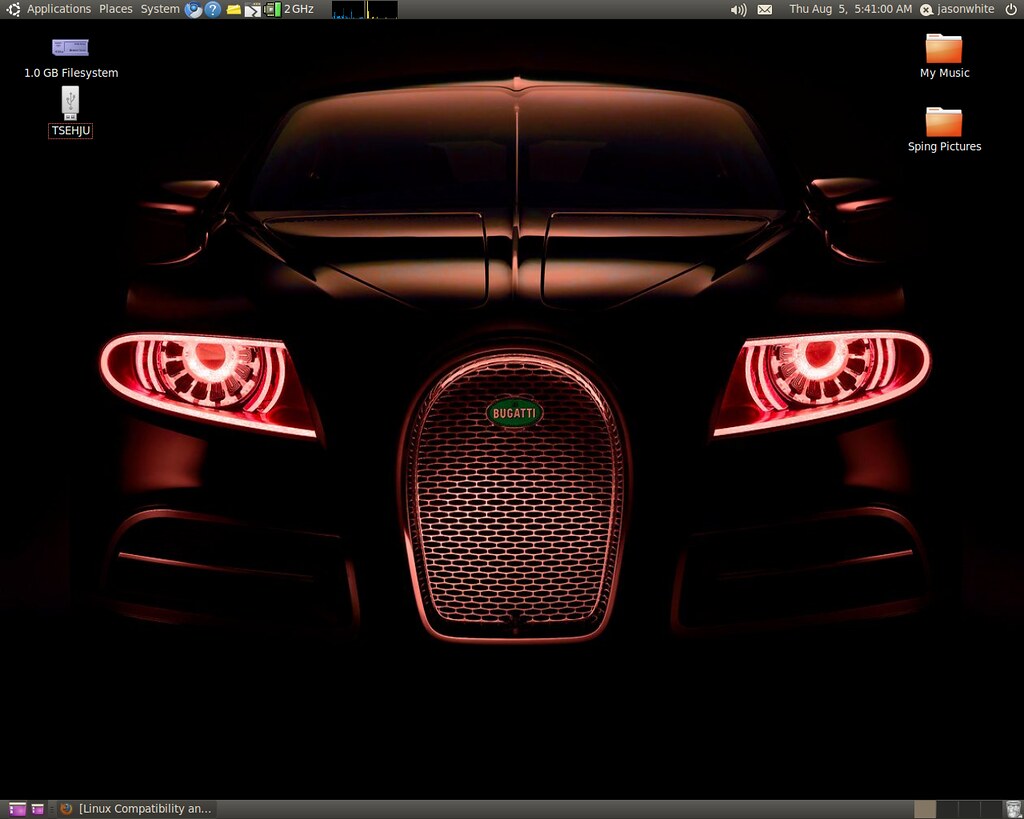Open the power session menu icon
The width and height of the screenshot is (1024, 819).
click(x=1011, y=9)
